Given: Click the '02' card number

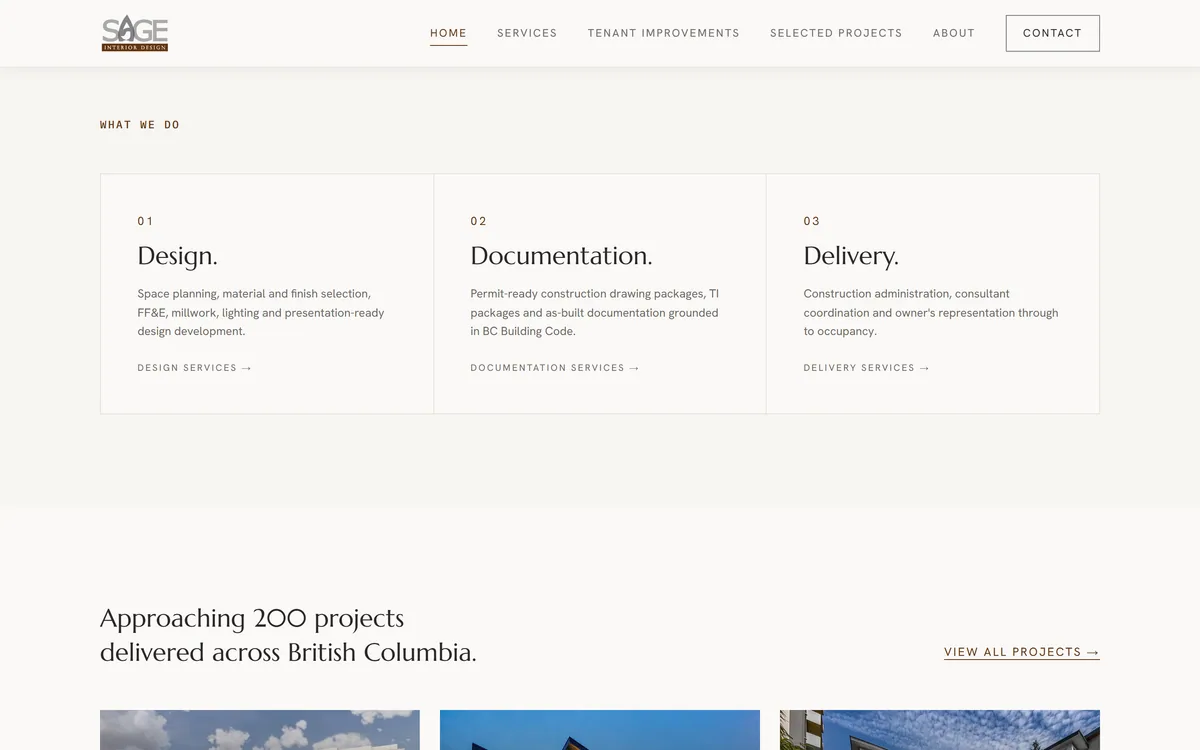Looking at the screenshot, I should click(479, 221).
